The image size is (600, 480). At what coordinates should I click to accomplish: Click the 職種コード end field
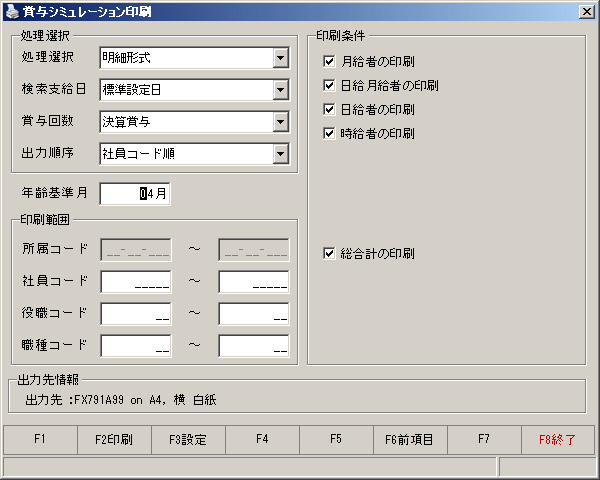tap(254, 346)
